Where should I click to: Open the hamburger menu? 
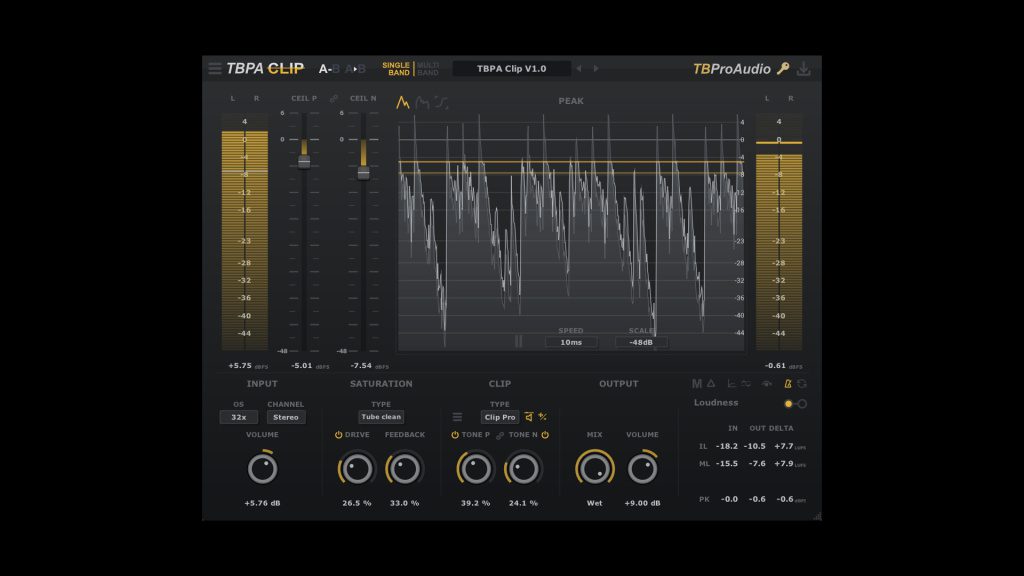pyautogui.click(x=216, y=69)
